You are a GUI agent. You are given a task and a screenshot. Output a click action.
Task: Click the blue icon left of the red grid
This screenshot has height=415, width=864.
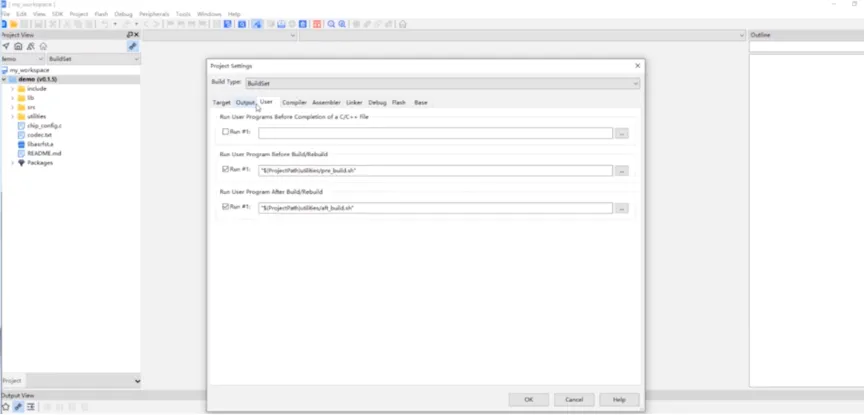(303, 24)
